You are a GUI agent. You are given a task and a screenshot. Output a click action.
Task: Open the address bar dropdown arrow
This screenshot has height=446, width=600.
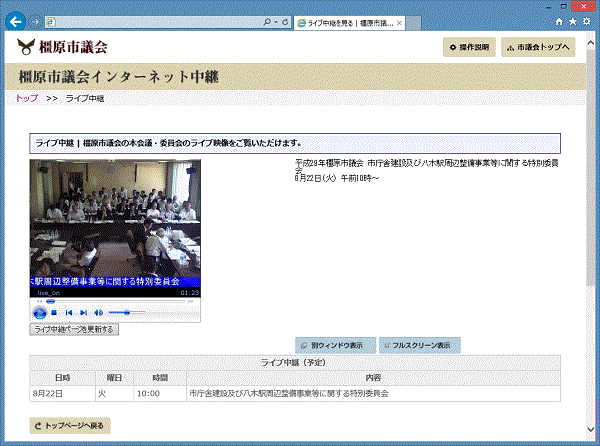click(276, 22)
